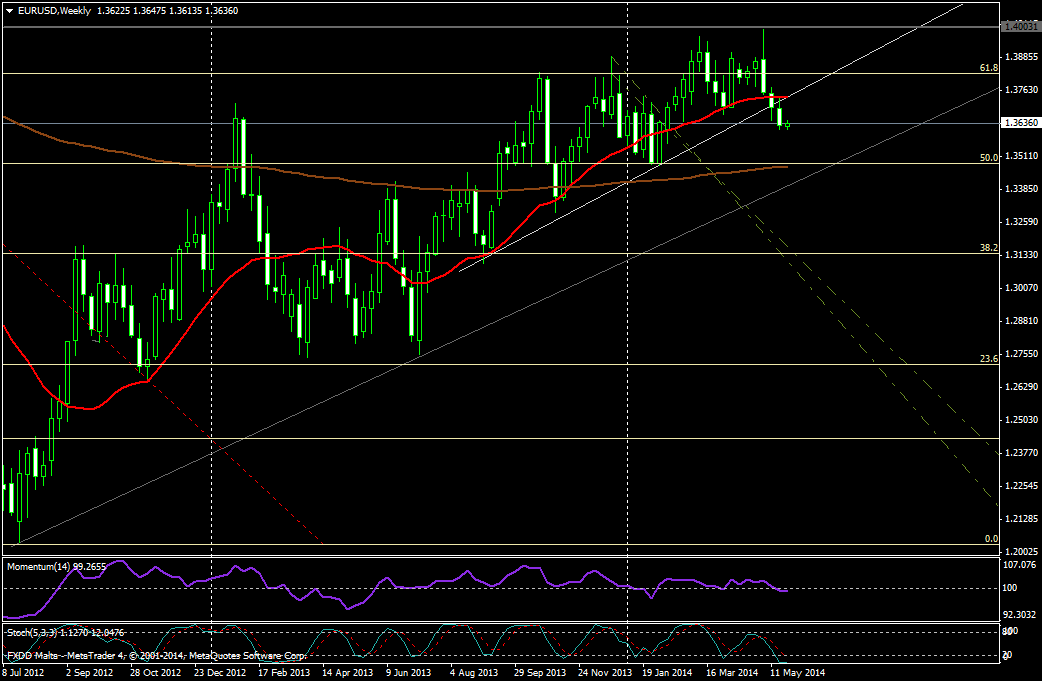Click the 1.38885 price scale value
Viewport: 1042px width, 681px height.
click(x=1020, y=57)
